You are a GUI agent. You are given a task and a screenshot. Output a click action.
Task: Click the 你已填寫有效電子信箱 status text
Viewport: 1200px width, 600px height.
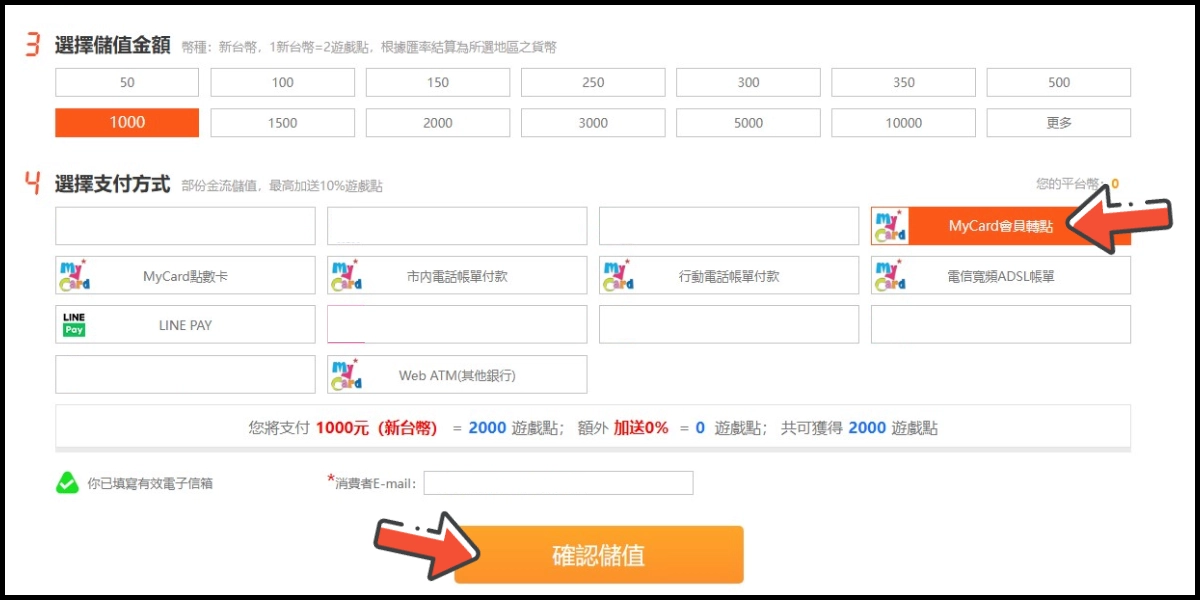(150, 483)
